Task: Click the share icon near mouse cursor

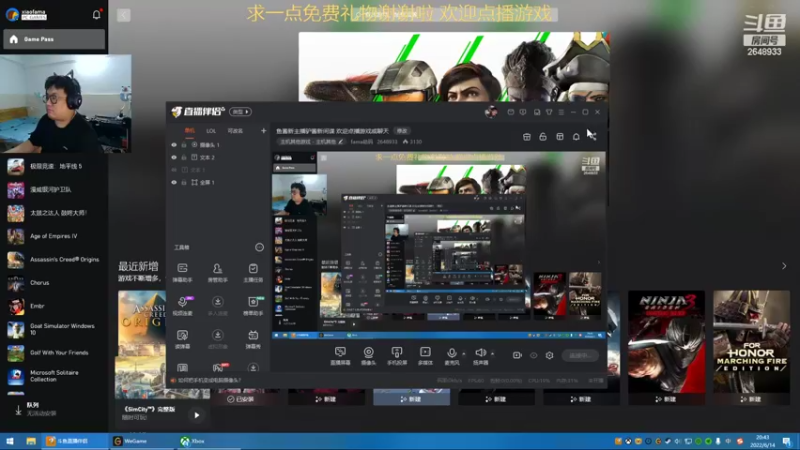Action: pos(592,137)
